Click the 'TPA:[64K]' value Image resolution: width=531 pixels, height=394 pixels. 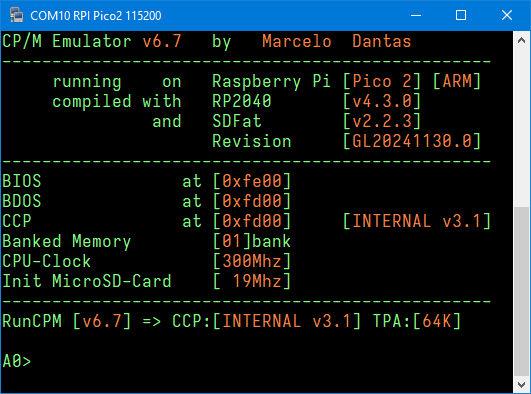pyautogui.click(x=417, y=321)
